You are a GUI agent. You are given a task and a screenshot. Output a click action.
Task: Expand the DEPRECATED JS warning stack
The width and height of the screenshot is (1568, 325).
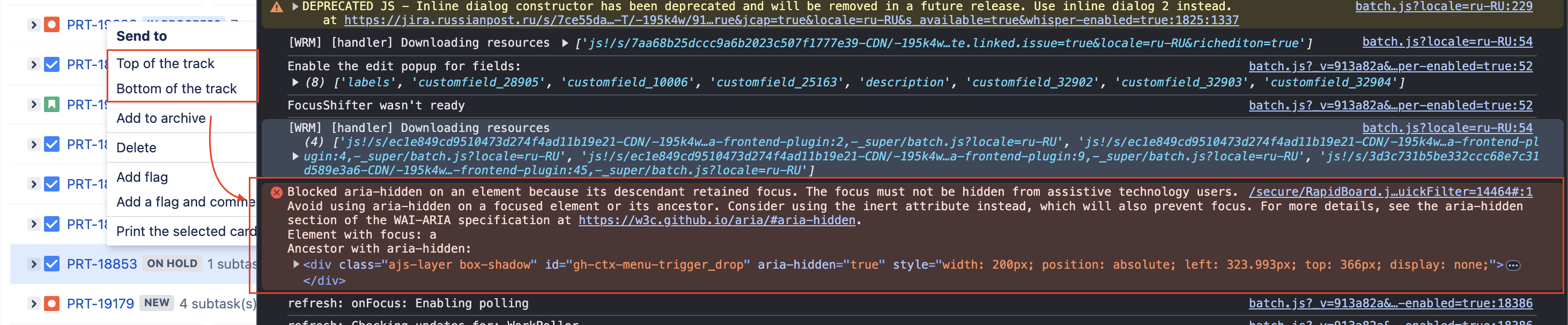click(295, 6)
